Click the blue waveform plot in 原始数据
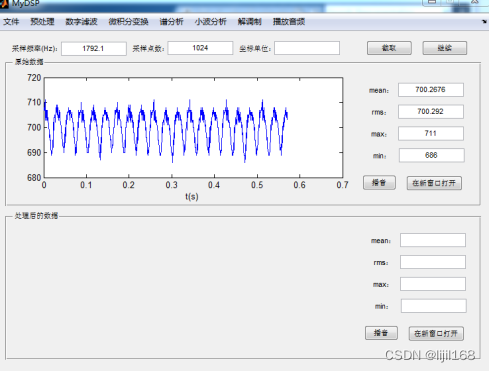 click(193, 128)
